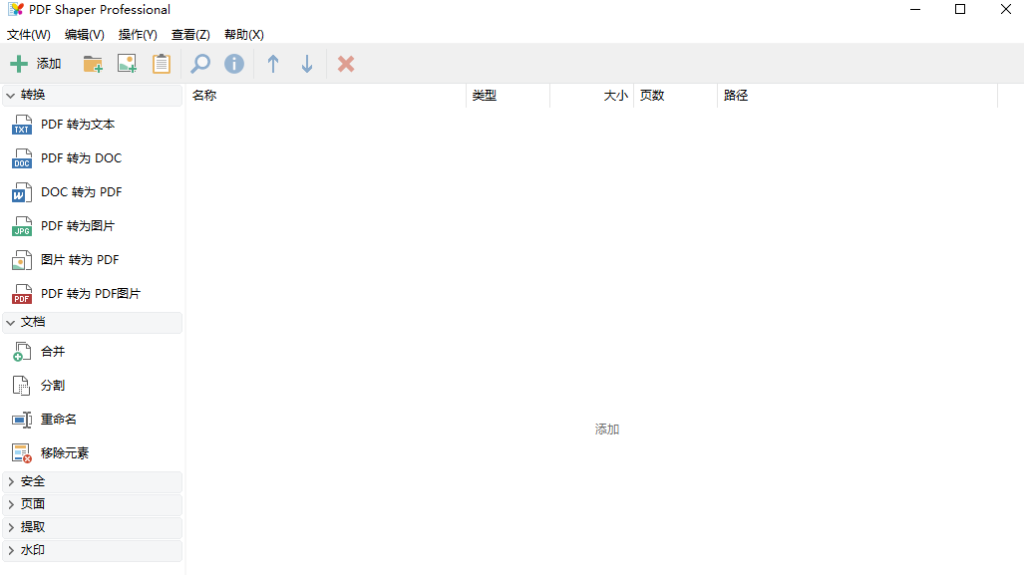
Task: Move item down with the down arrow
Action: click(x=307, y=63)
